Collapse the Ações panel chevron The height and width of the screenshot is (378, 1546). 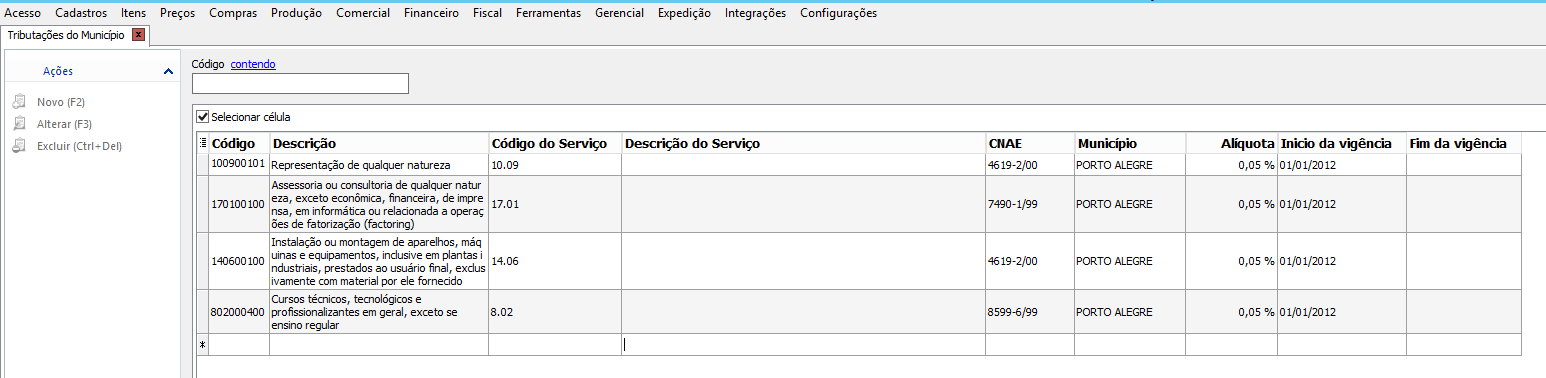coord(168,72)
